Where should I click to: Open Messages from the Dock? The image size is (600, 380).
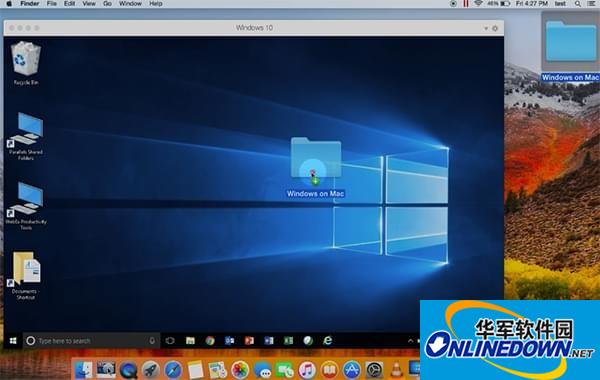tap(262, 370)
